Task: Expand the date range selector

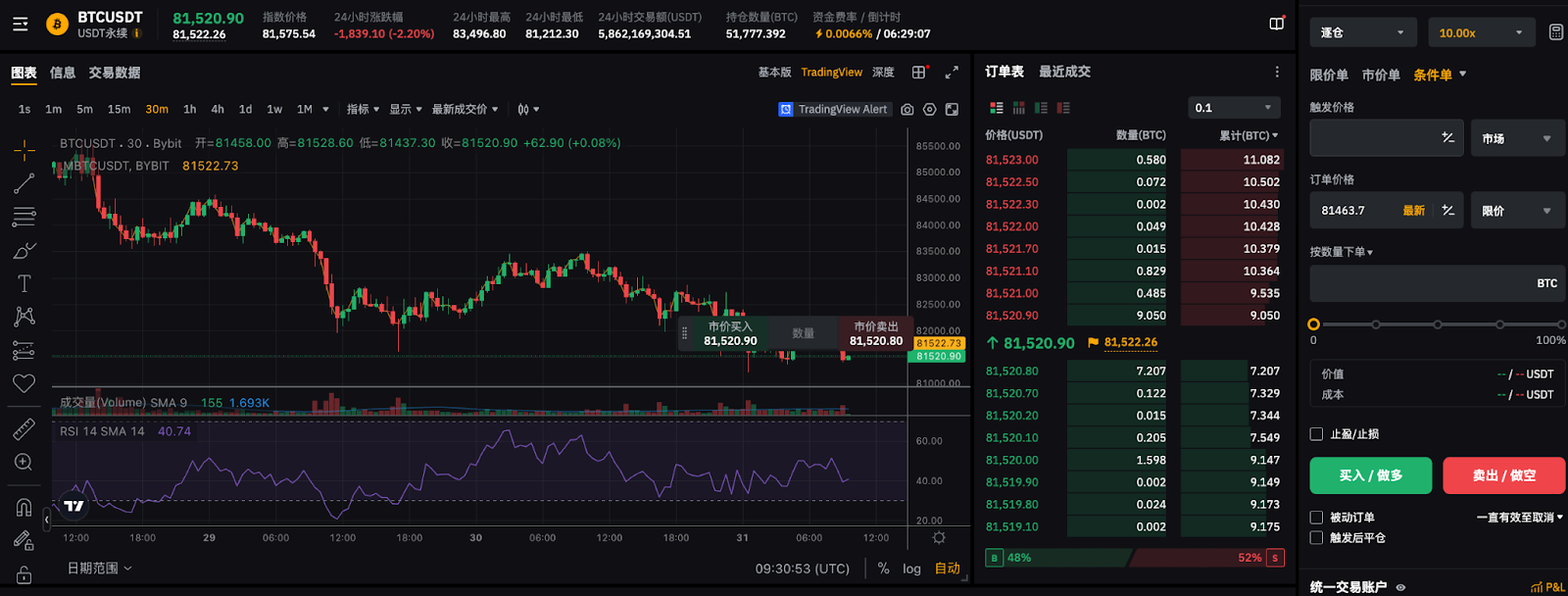Action: tap(99, 569)
